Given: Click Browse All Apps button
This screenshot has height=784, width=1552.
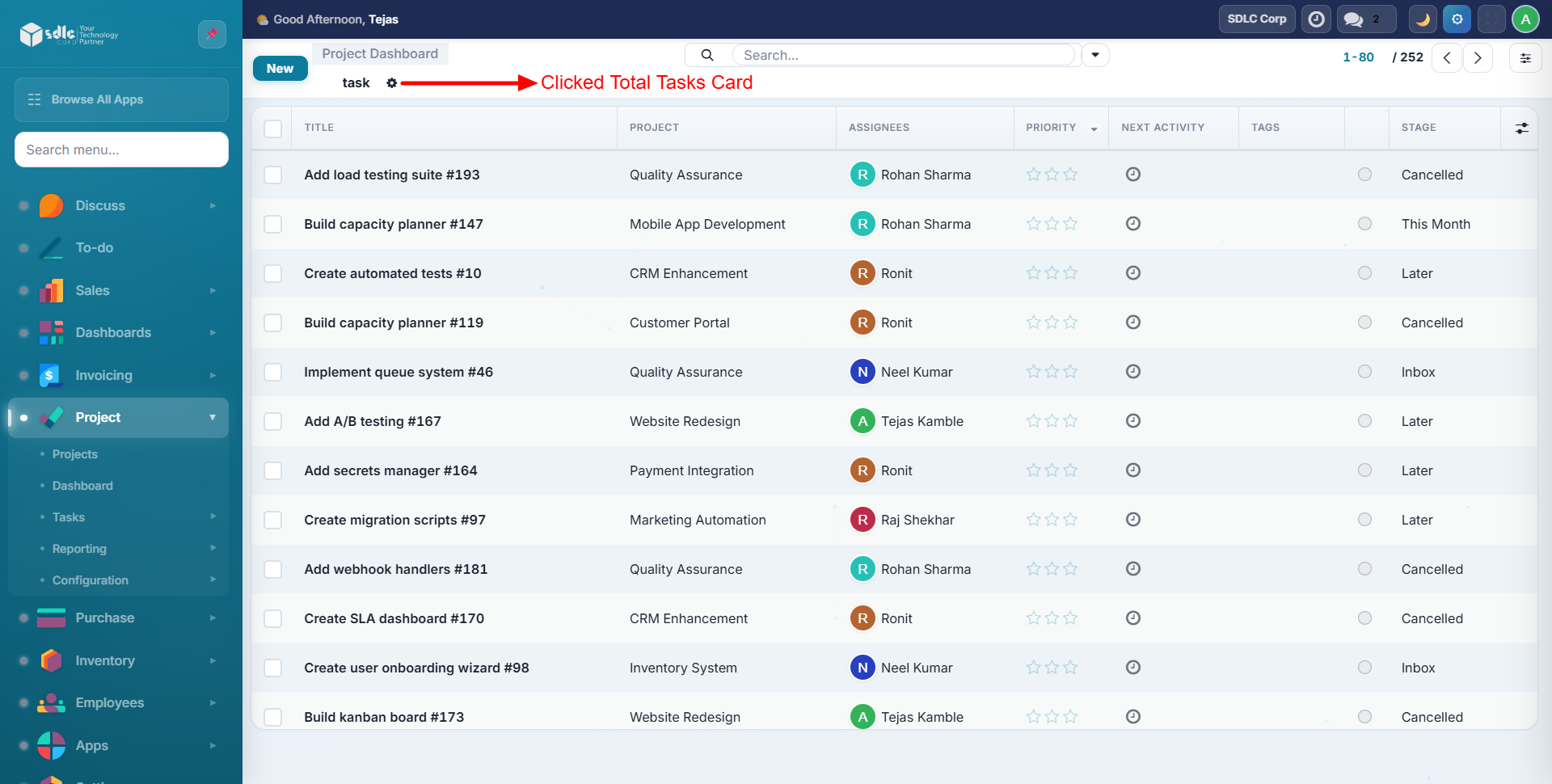Looking at the screenshot, I should 121,99.
